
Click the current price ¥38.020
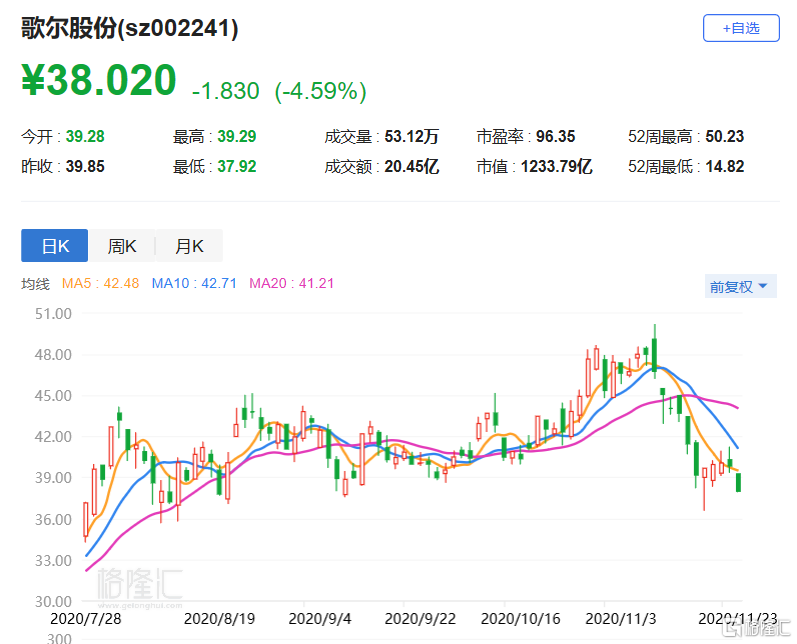coord(99,80)
